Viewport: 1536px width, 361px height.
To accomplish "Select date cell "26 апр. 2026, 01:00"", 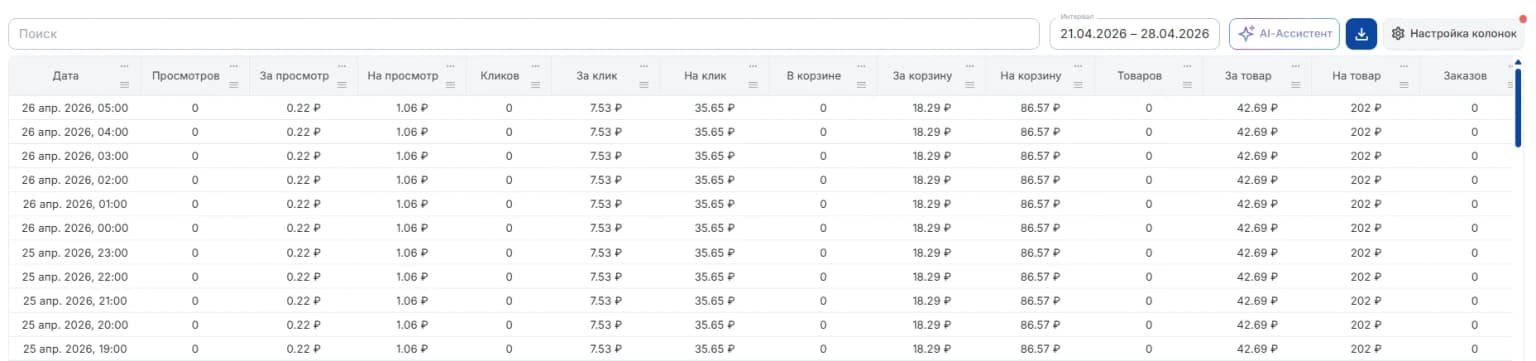I will pos(75,203).
